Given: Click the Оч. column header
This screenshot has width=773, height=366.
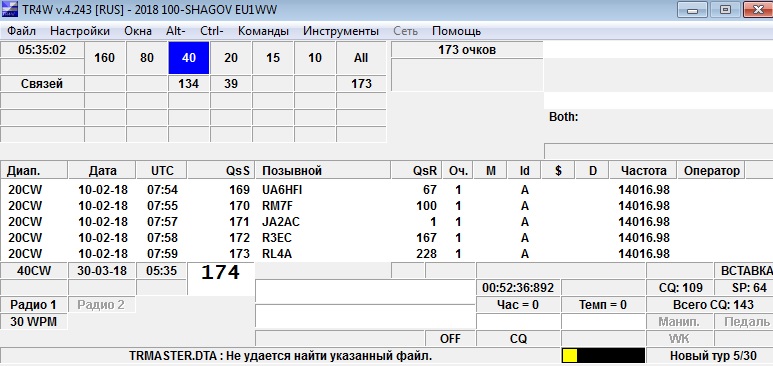Looking at the screenshot, I should pos(457,171).
